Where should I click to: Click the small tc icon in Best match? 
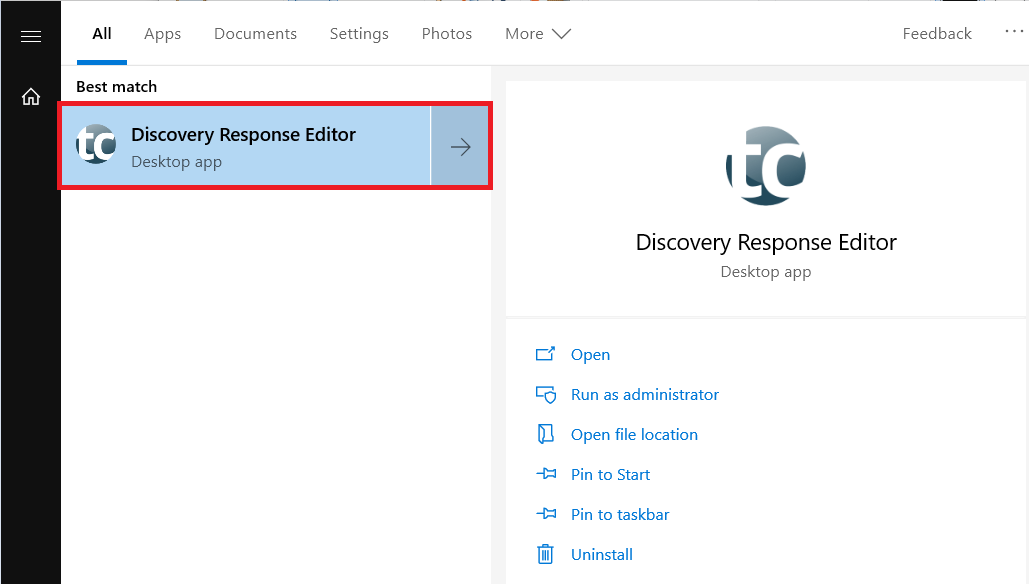[x=96, y=146]
